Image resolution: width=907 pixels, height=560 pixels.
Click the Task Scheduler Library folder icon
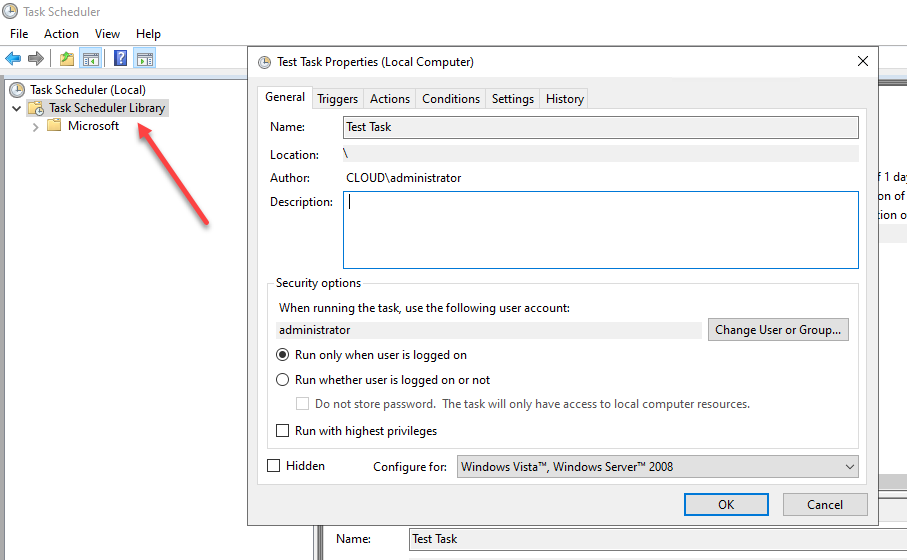tap(36, 108)
